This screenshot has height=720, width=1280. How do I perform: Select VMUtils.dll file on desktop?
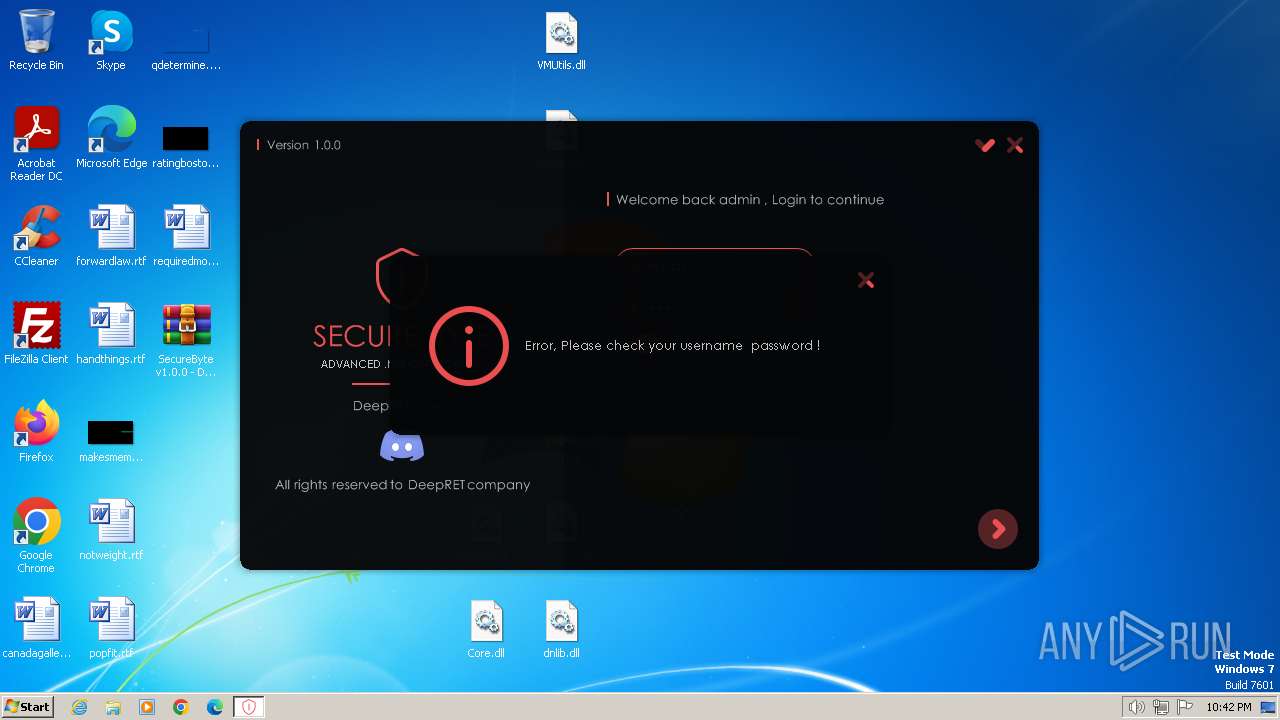point(561,41)
